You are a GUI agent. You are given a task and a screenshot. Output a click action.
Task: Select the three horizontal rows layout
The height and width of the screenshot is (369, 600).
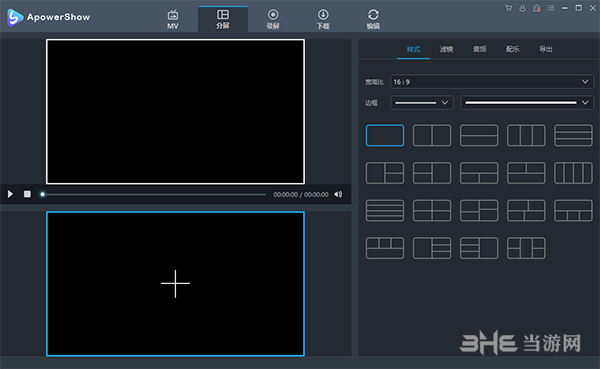tap(573, 135)
